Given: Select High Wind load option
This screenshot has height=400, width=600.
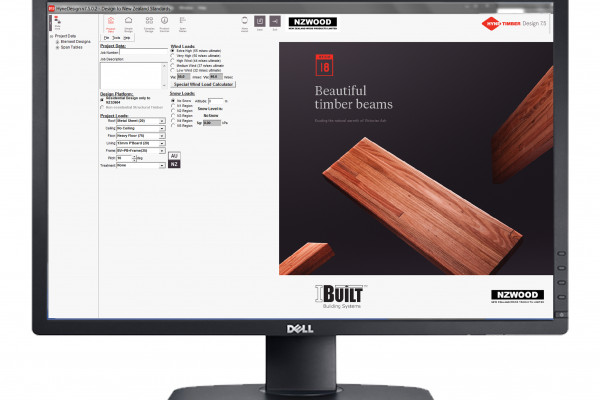Looking at the screenshot, I should click(x=173, y=60).
